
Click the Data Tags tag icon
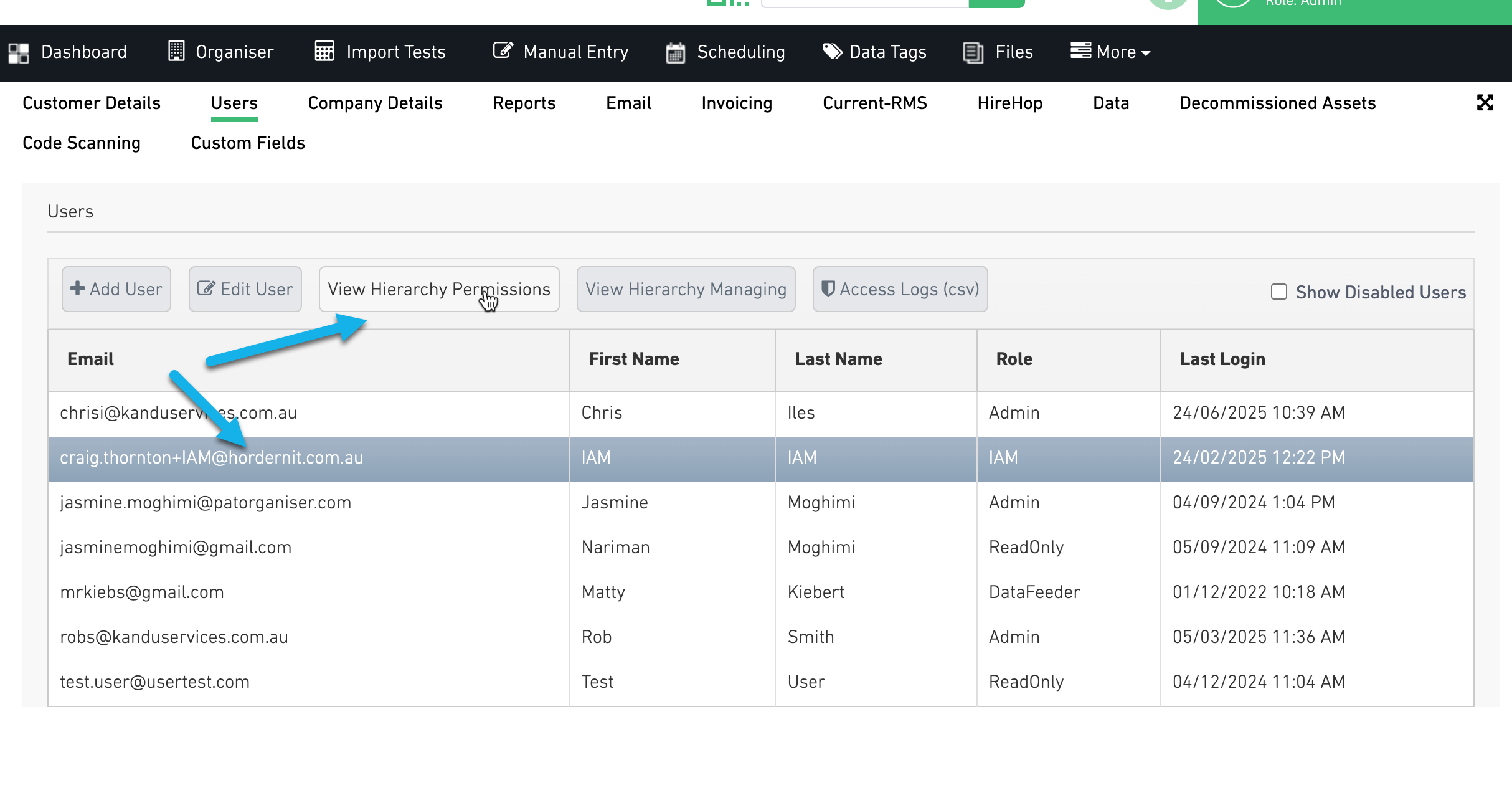[x=833, y=51]
